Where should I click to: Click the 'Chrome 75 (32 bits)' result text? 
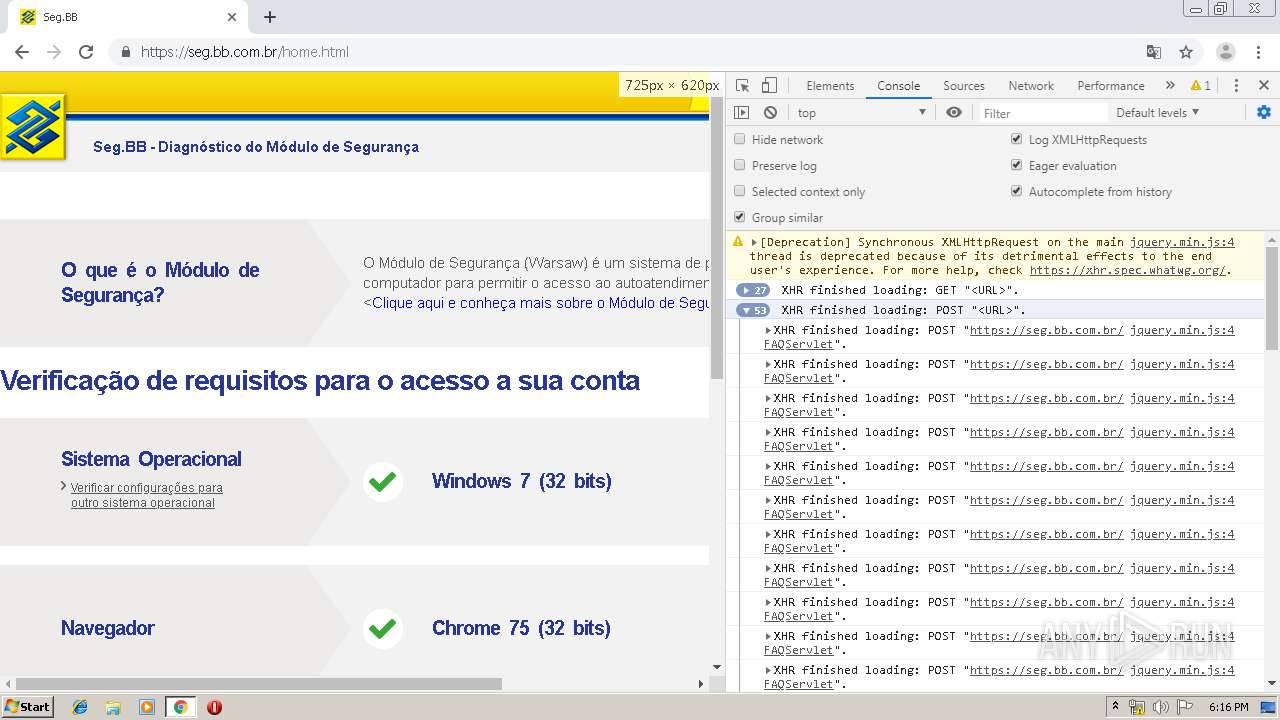(x=521, y=628)
